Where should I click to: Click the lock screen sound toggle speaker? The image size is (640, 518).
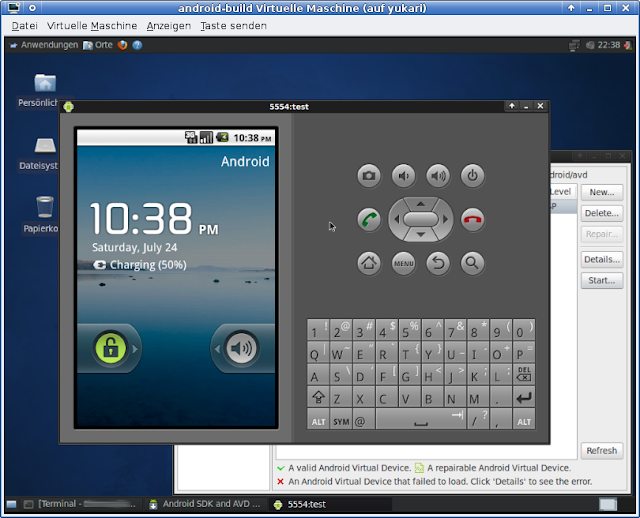click(x=241, y=348)
